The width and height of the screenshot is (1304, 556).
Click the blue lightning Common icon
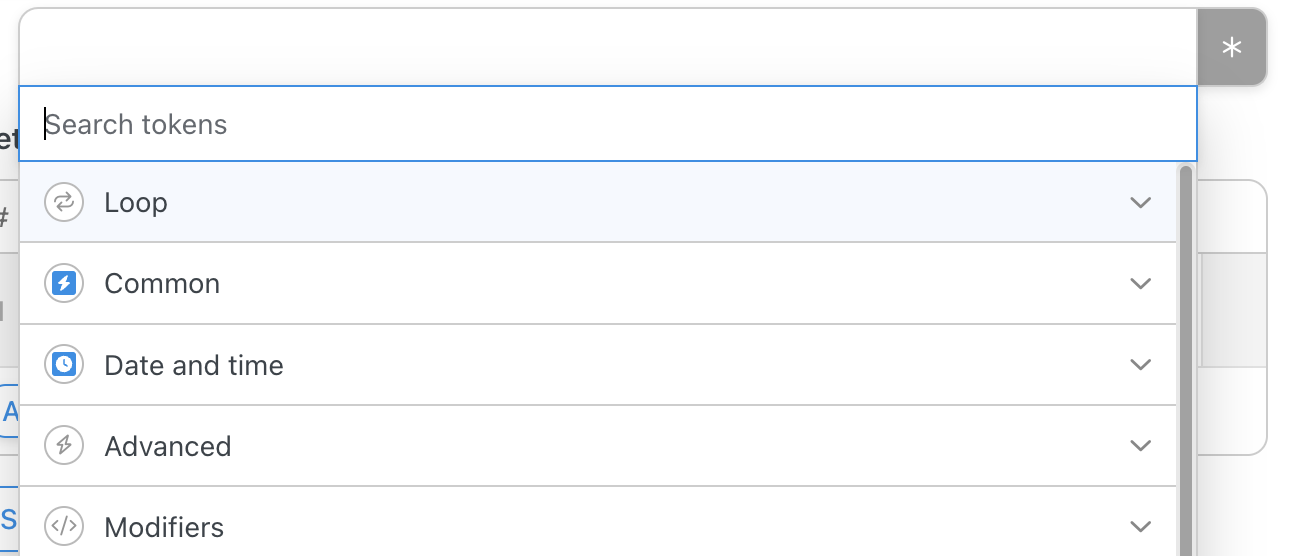[64, 284]
